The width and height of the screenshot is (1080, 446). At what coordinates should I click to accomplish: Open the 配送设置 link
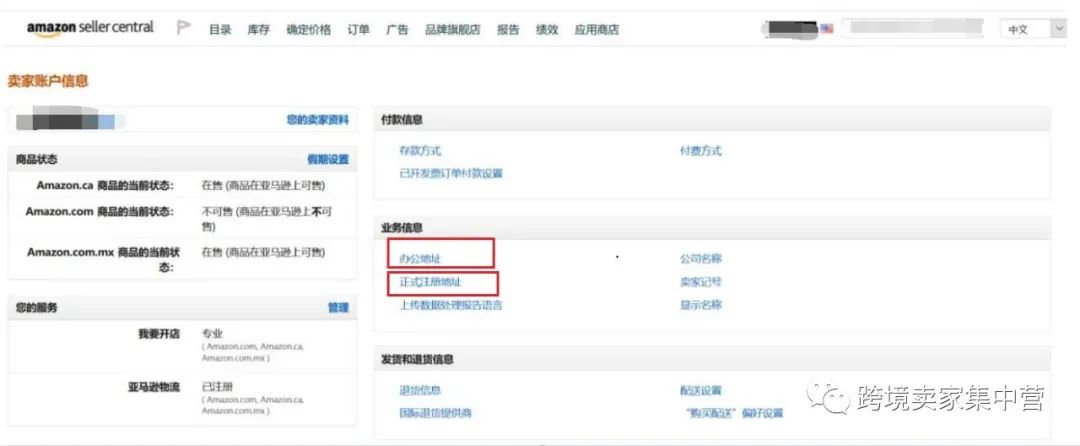(x=700, y=390)
